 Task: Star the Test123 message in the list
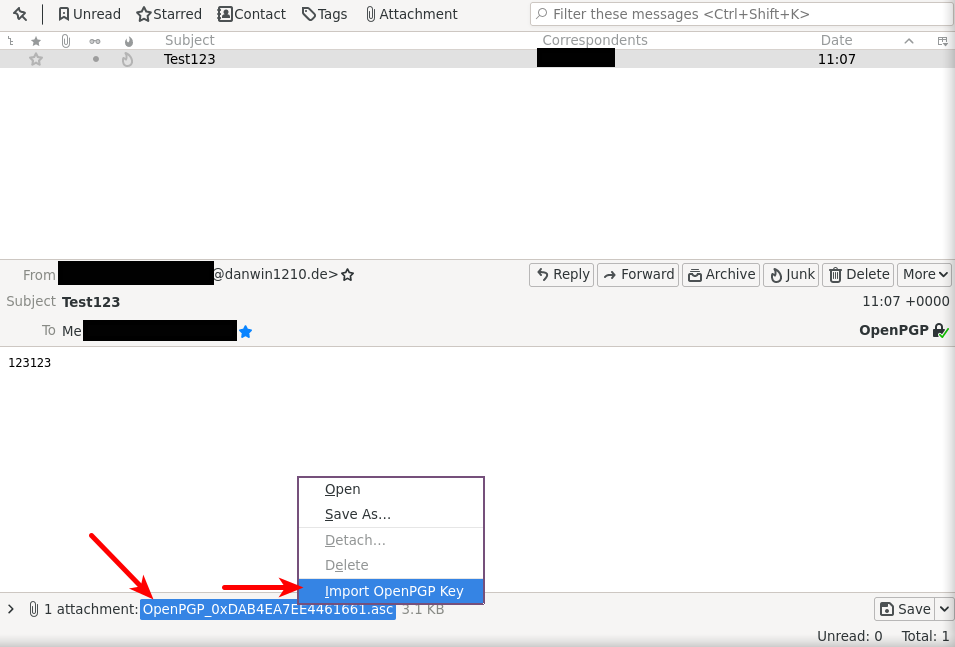coord(36,59)
